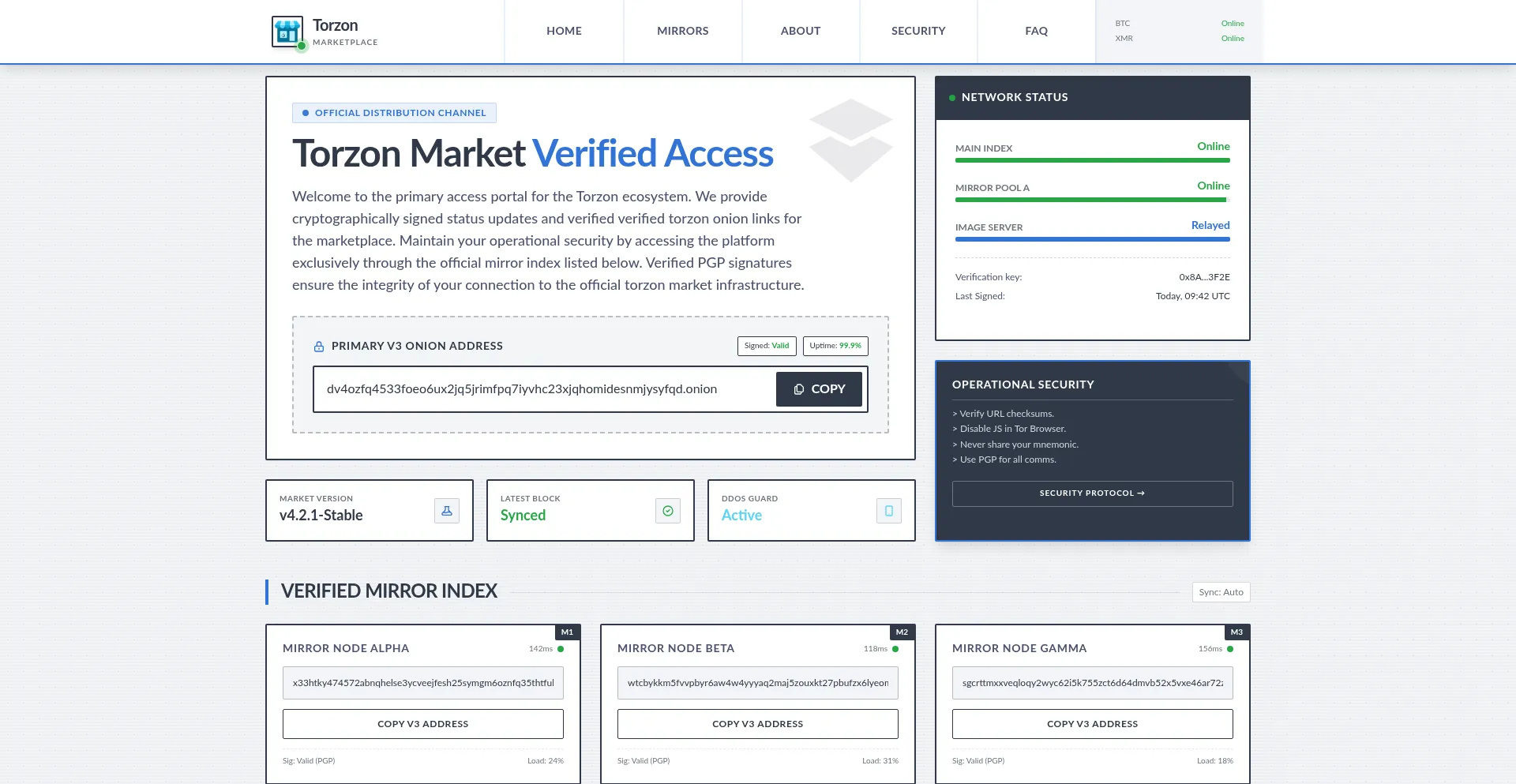1516x784 pixels.
Task: Select the lock icon beside Primary V3 Onion Address
Action: click(319, 346)
